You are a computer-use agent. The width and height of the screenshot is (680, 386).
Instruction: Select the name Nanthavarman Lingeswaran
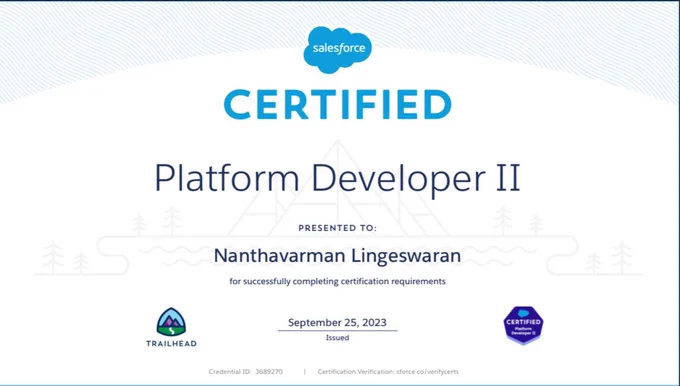tap(337, 256)
